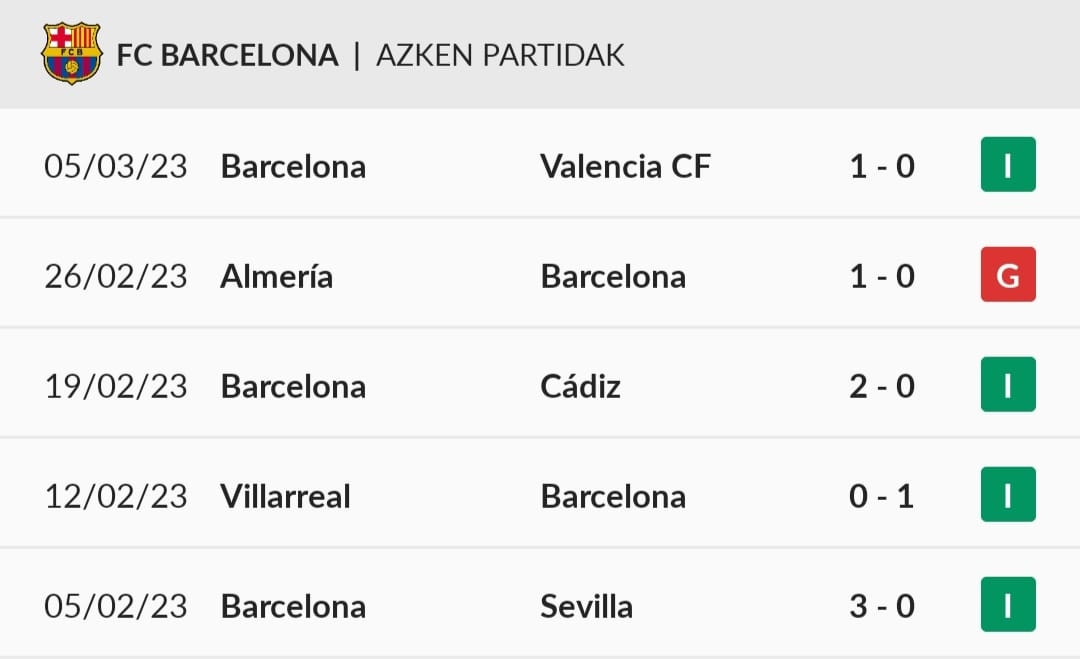Image resolution: width=1080 pixels, height=659 pixels.
Task: Click the green I badge for Villarreal match
Action: pyautogui.click(x=1008, y=494)
